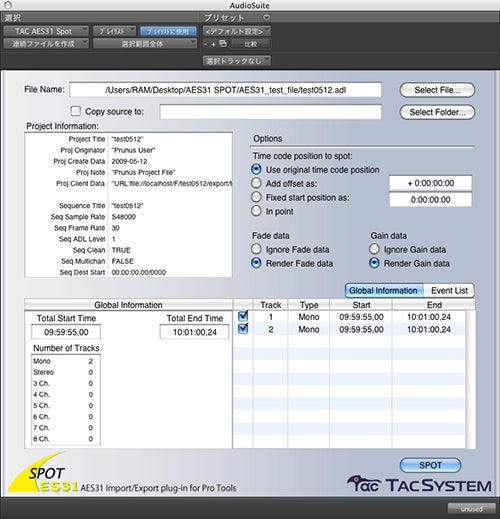Select Ignore Gain data

374,249
